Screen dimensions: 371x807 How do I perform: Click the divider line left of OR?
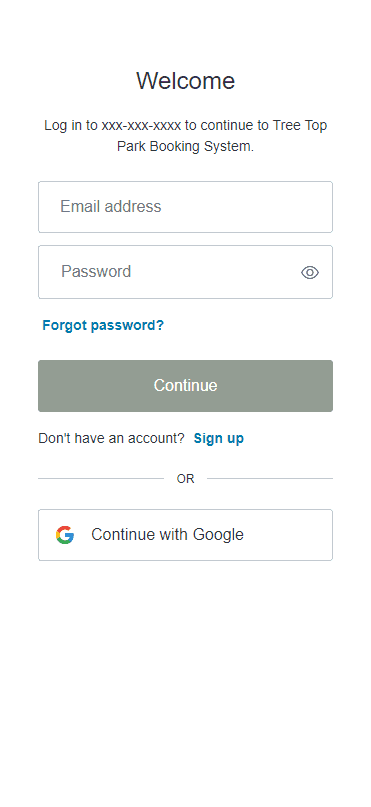[x=101, y=479]
